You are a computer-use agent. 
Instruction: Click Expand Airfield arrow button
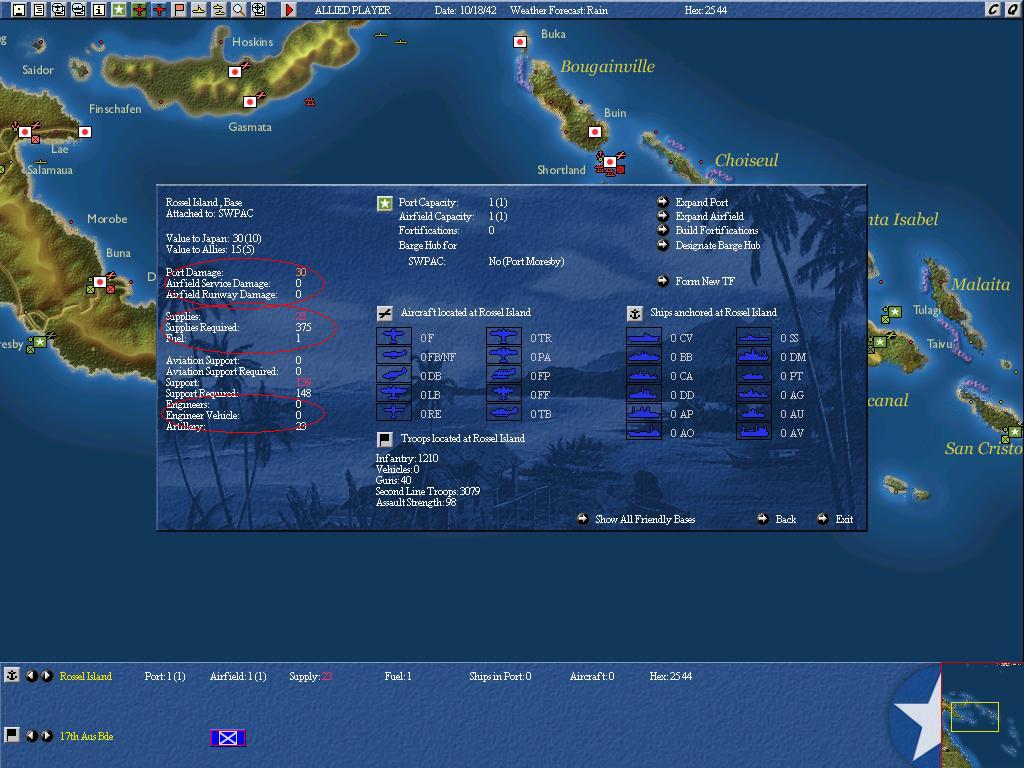[x=663, y=216]
